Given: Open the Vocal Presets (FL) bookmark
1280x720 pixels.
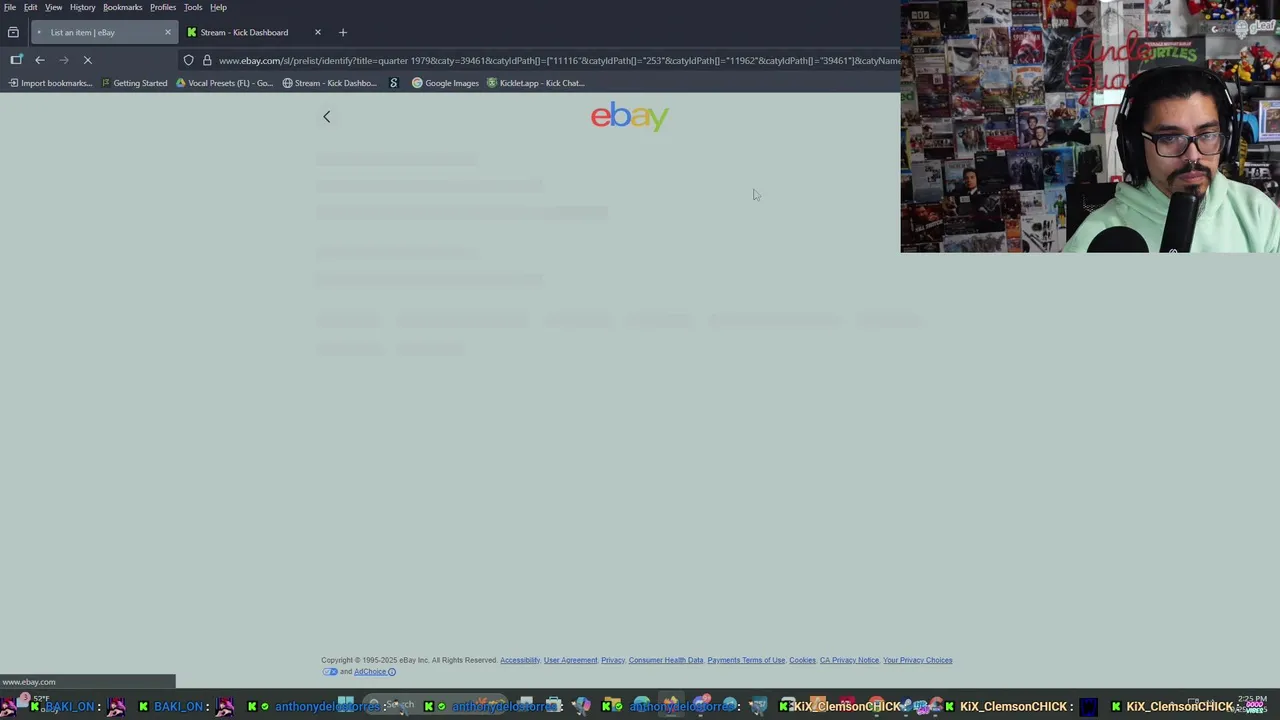Looking at the screenshot, I should coord(224,83).
